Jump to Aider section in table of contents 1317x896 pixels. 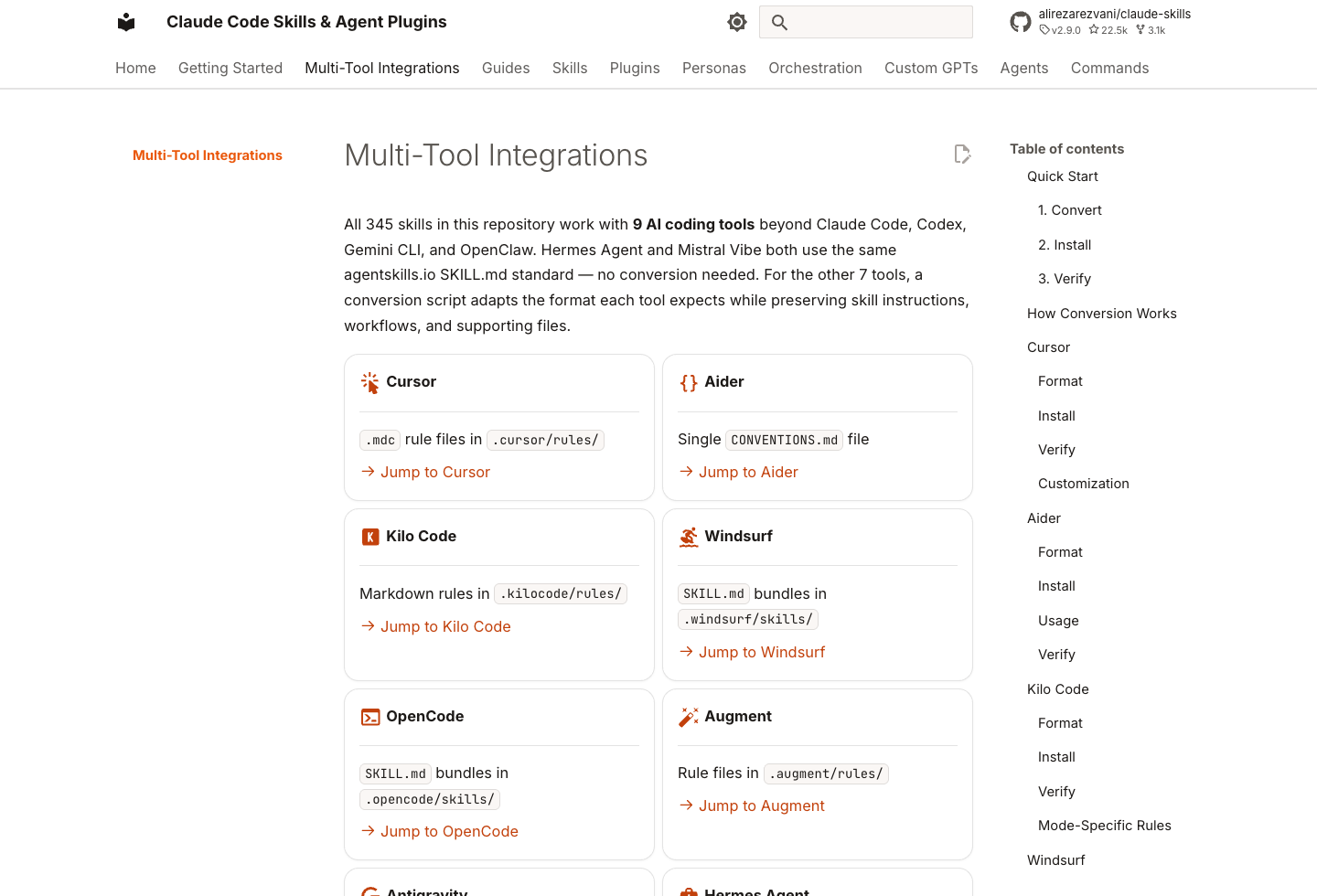coord(1044,518)
